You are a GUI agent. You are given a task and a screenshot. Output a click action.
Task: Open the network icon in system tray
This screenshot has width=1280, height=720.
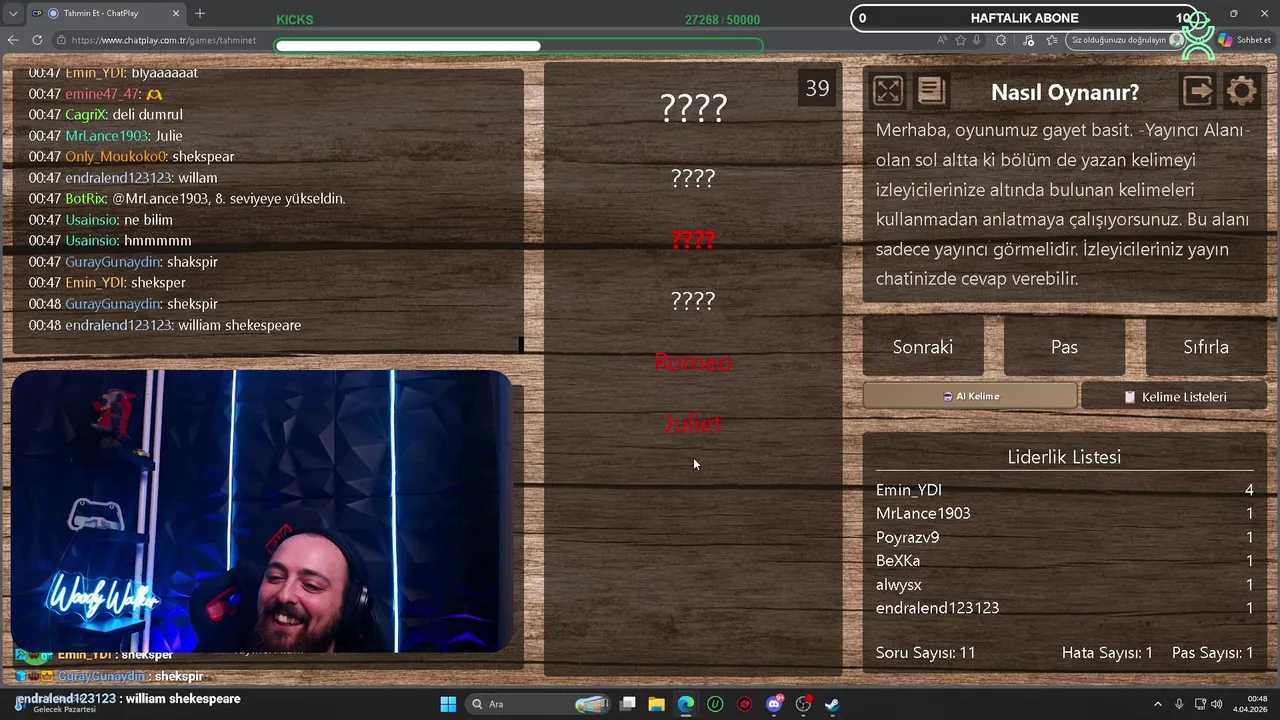click(x=1201, y=704)
